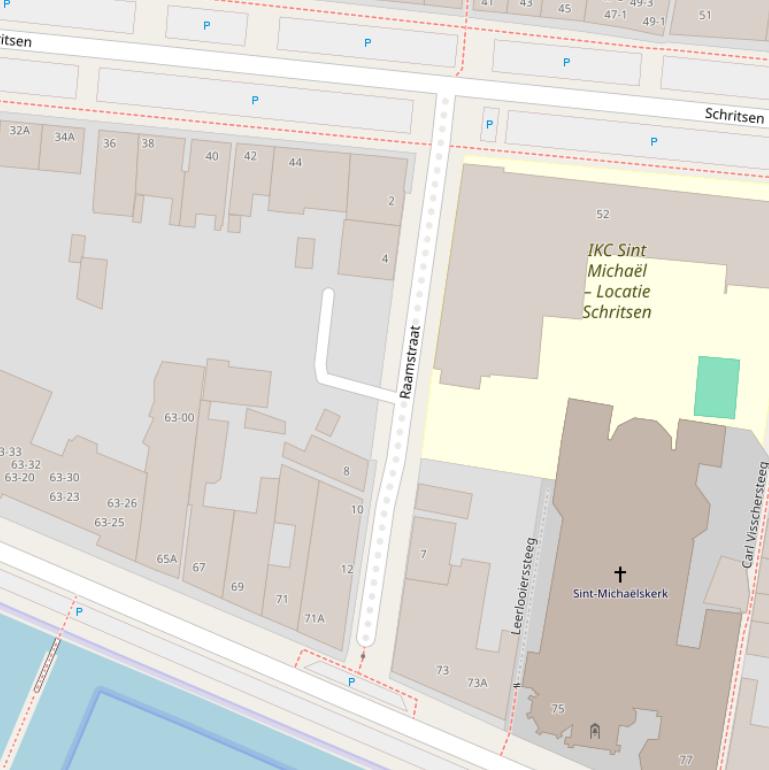
Task: Click the cross icon of Sint-Michaelskerk
Action: click(620, 573)
